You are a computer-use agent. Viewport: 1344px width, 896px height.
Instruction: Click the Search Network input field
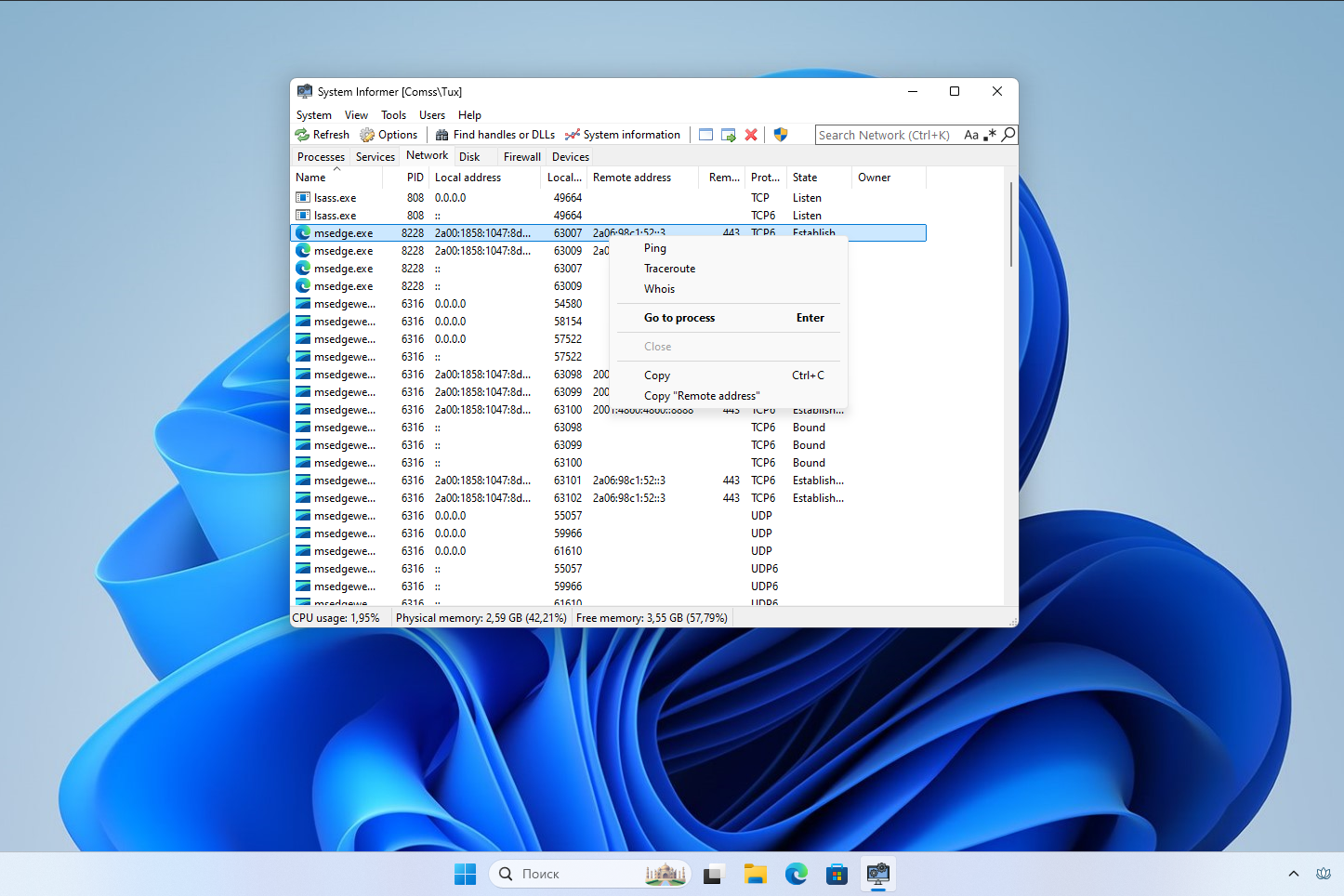point(883,135)
